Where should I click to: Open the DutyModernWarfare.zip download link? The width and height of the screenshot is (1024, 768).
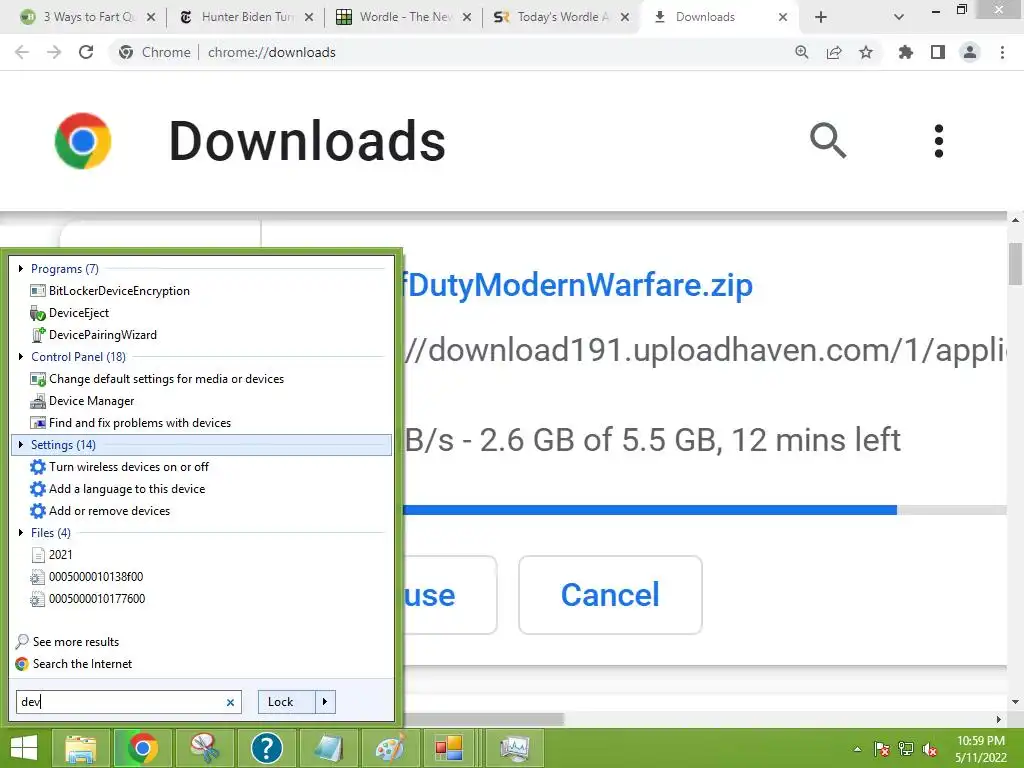(x=577, y=285)
